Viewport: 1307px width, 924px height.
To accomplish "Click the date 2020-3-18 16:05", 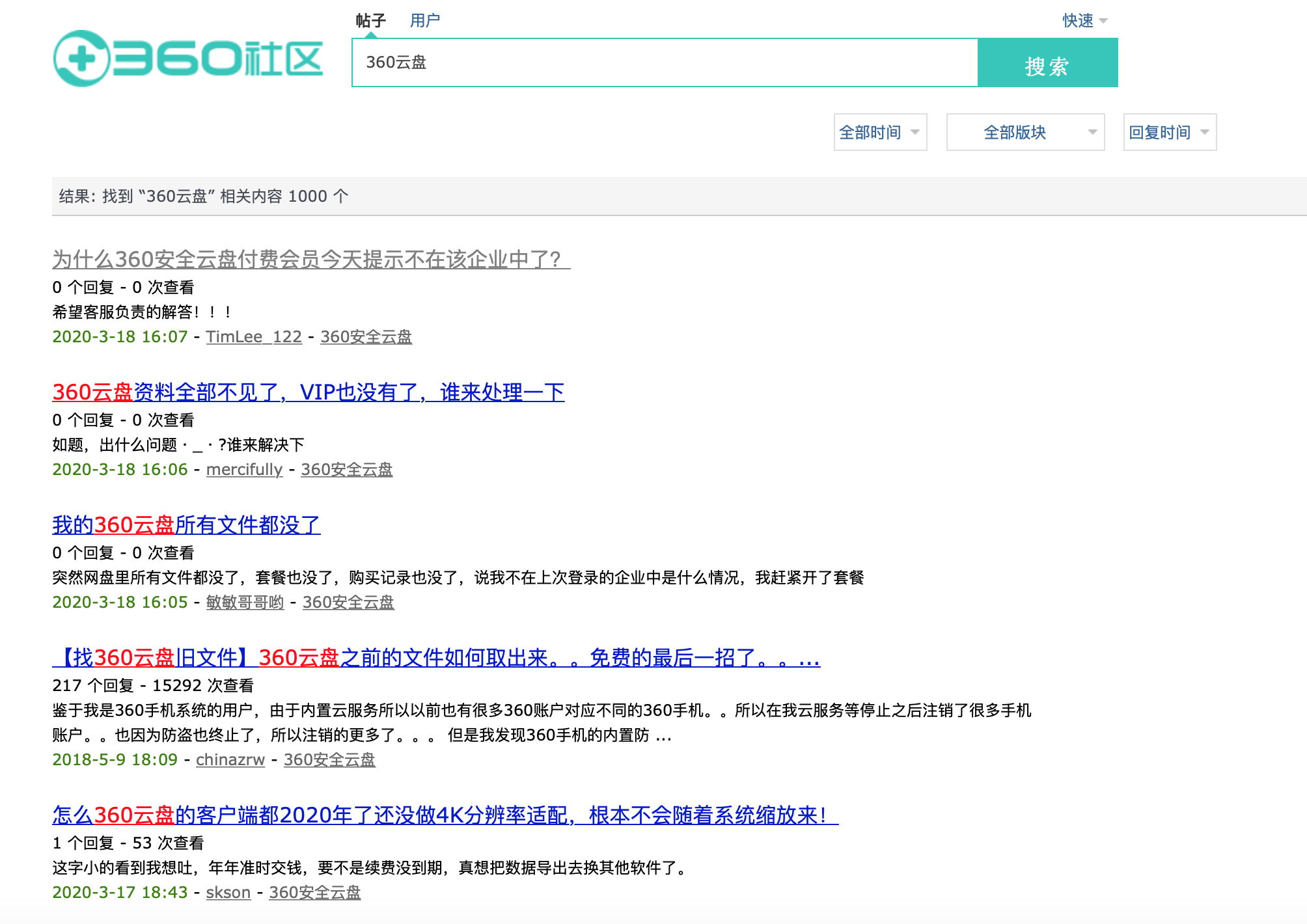I will [x=120, y=602].
